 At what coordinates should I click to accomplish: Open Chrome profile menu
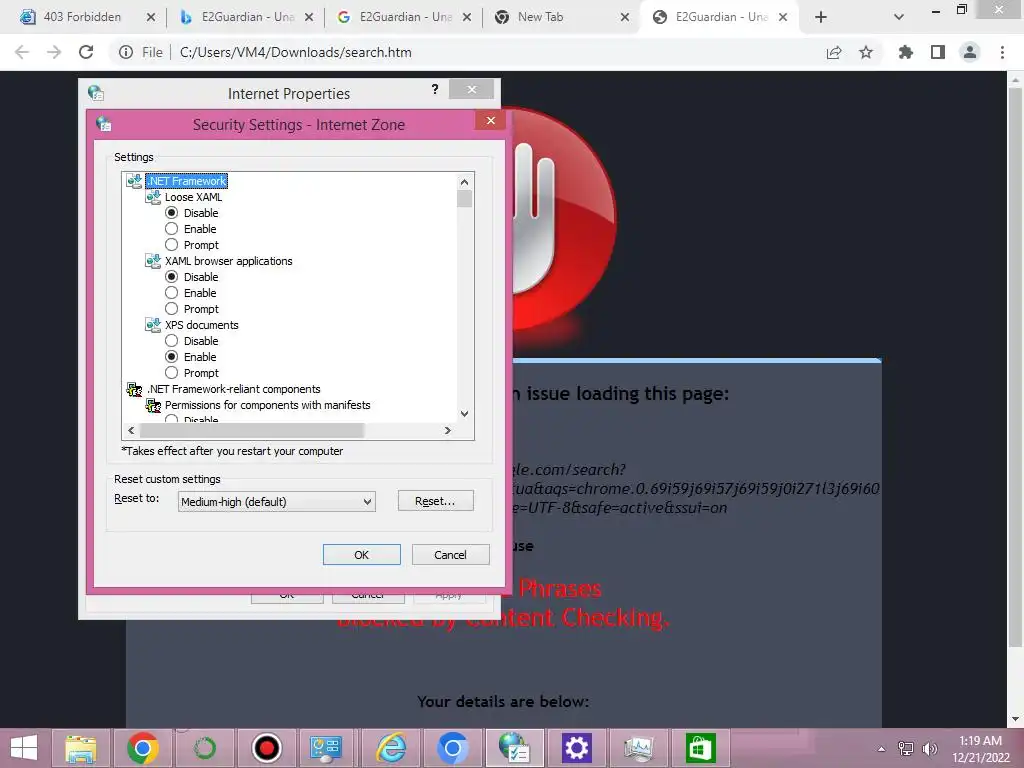pos(970,52)
